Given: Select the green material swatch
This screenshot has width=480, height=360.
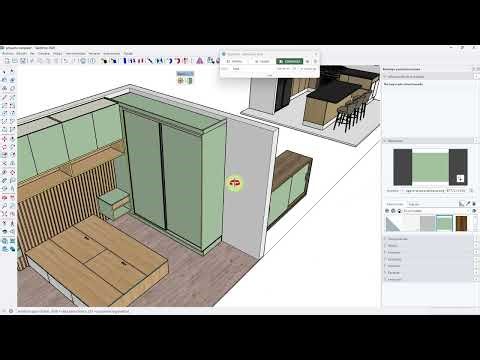Looking at the screenshot, I should pyautogui.click(x=444, y=223).
